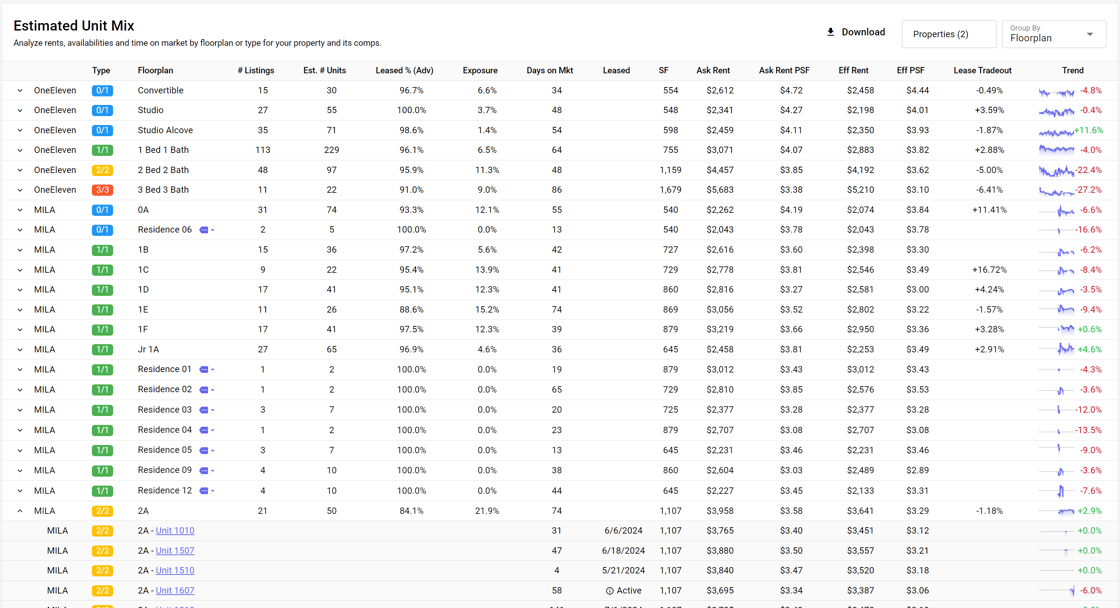This screenshot has height=608, width=1120.
Task: Expand the OneEleven Studio row
Action: (x=20, y=111)
